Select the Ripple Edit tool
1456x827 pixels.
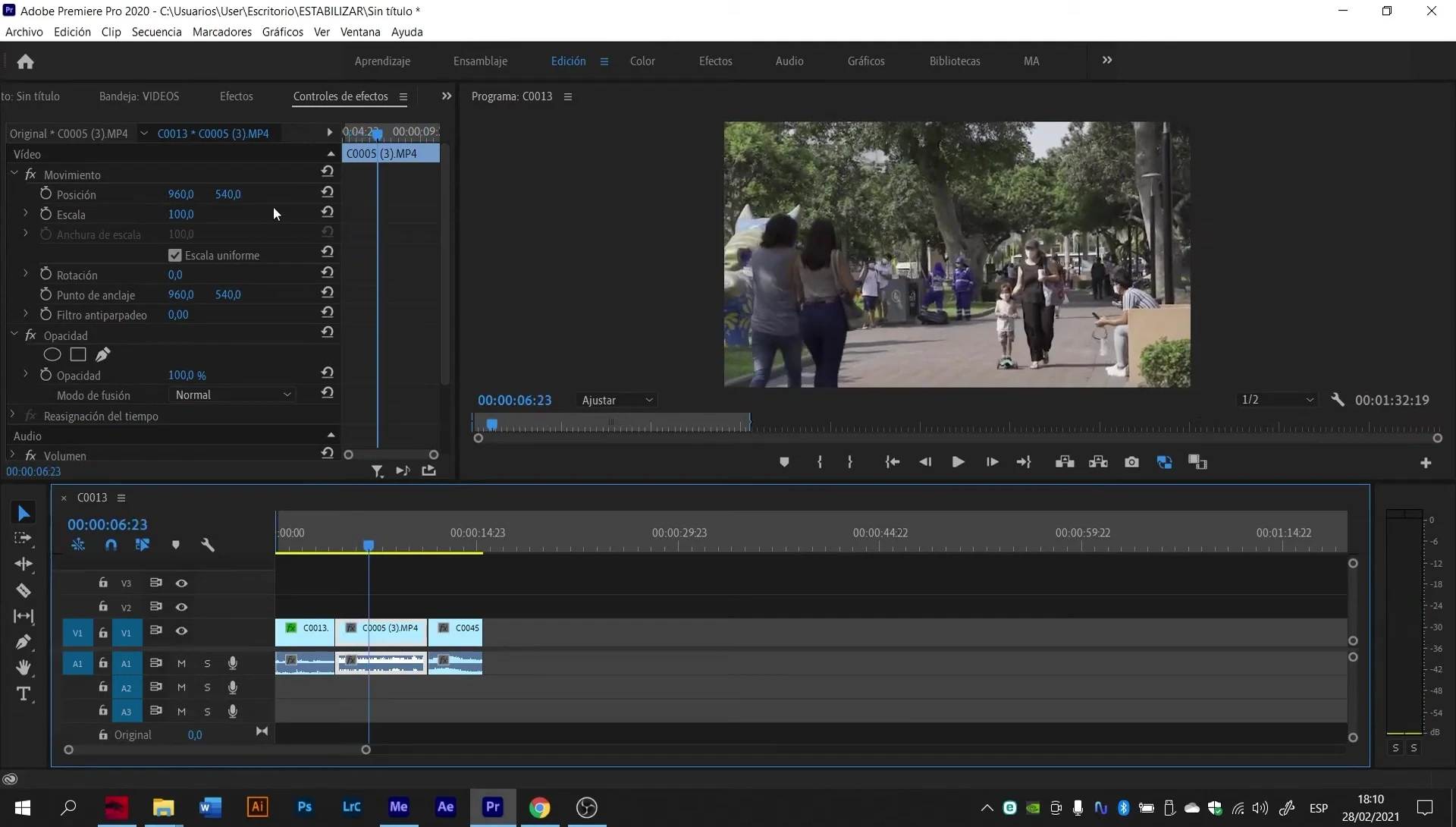pos(24,564)
